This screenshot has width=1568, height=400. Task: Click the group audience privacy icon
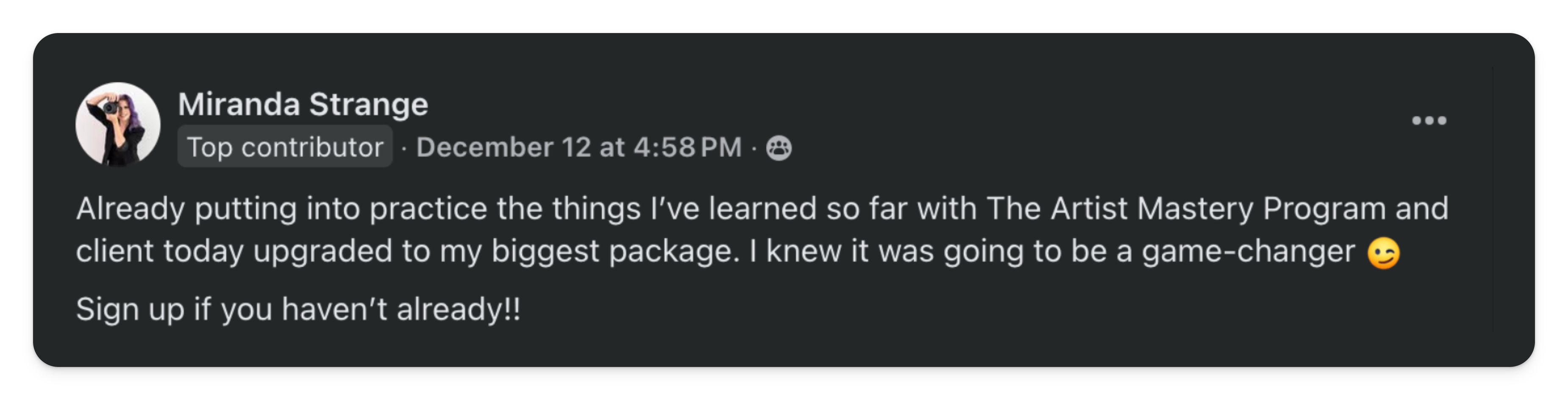click(x=778, y=148)
